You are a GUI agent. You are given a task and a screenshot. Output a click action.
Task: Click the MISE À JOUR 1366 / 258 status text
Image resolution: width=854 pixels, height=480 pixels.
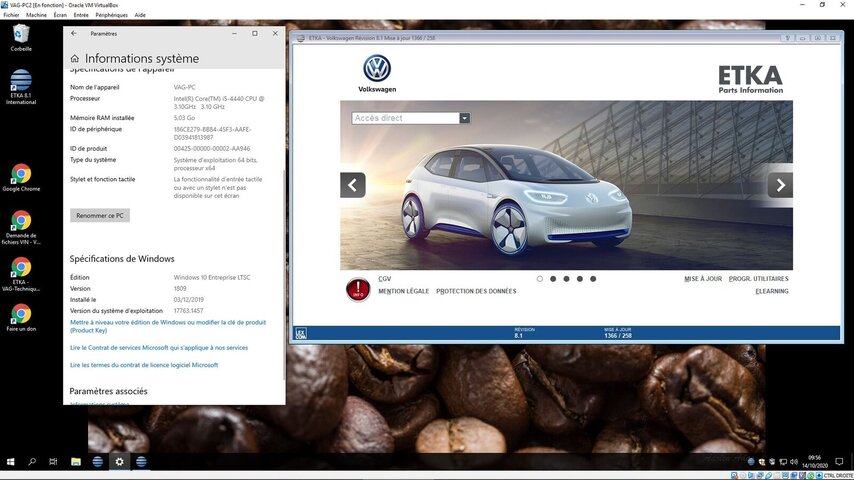(618, 333)
